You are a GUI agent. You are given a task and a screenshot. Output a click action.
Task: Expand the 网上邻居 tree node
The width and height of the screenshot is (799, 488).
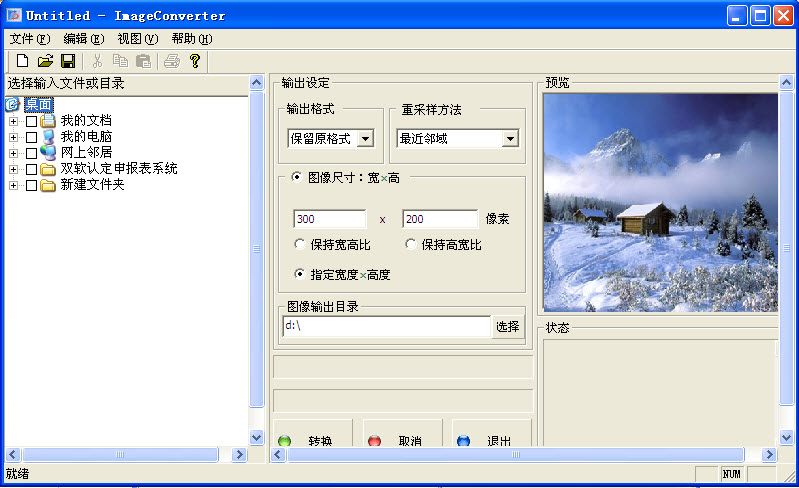click(x=14, y=153)
